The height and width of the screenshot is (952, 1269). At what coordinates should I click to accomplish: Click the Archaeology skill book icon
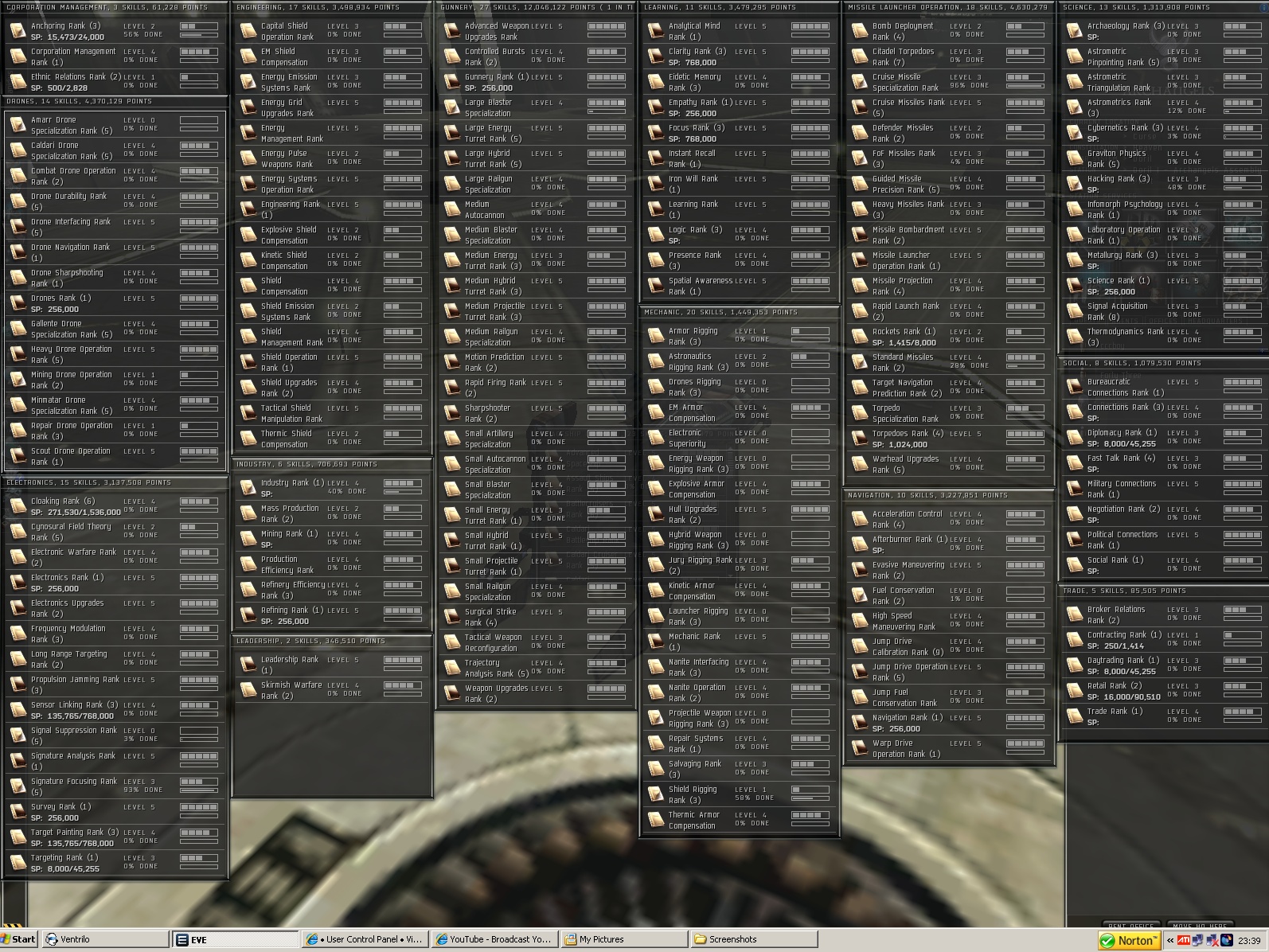click(1075, 31)
